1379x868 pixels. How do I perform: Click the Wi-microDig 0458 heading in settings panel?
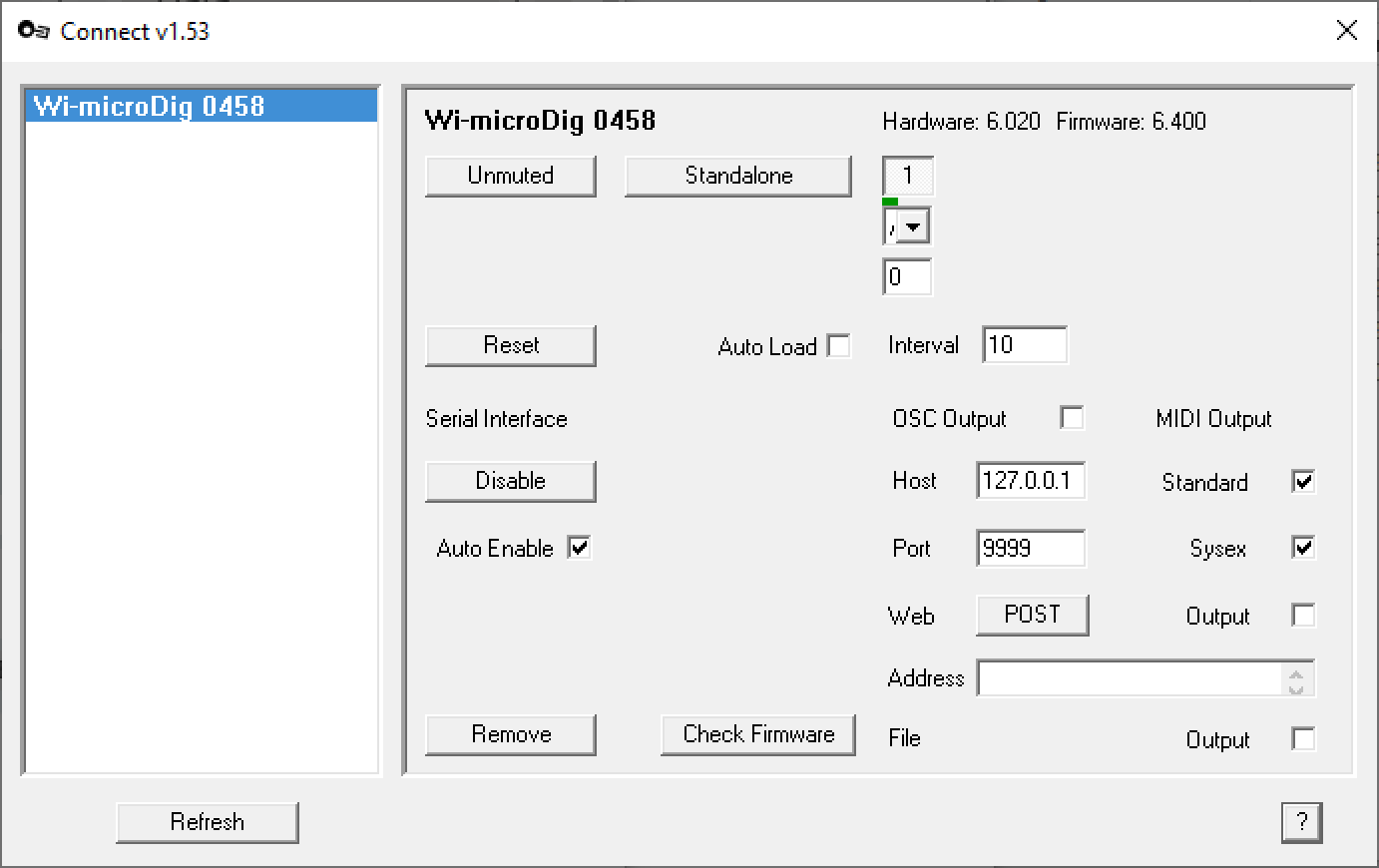[x=540, y=121]
